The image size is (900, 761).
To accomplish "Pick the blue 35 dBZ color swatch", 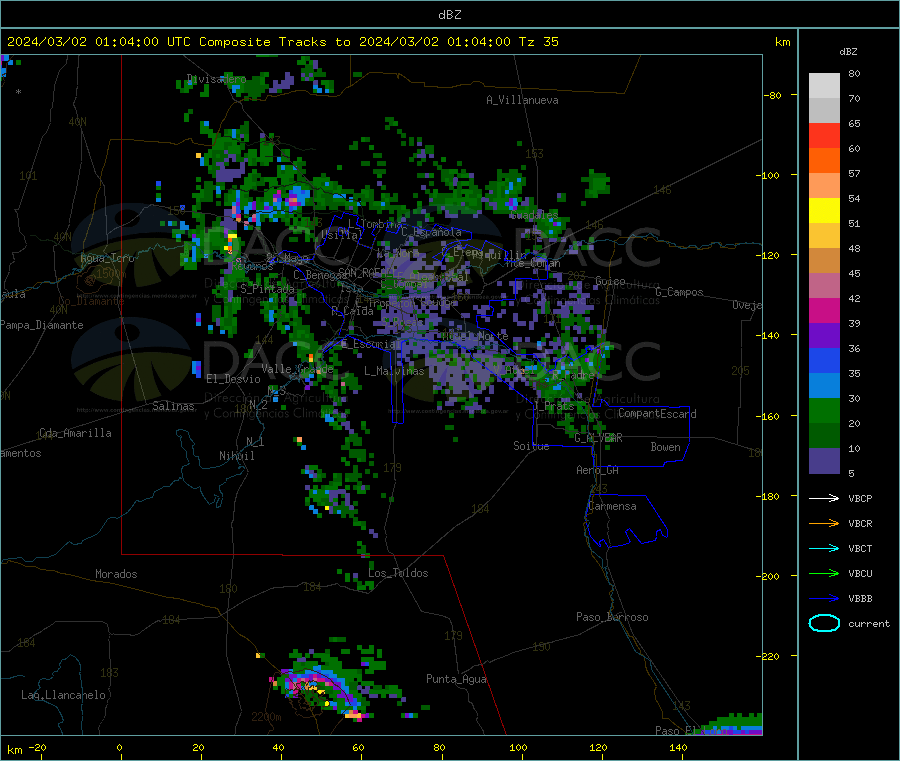I will click(824, 360).
